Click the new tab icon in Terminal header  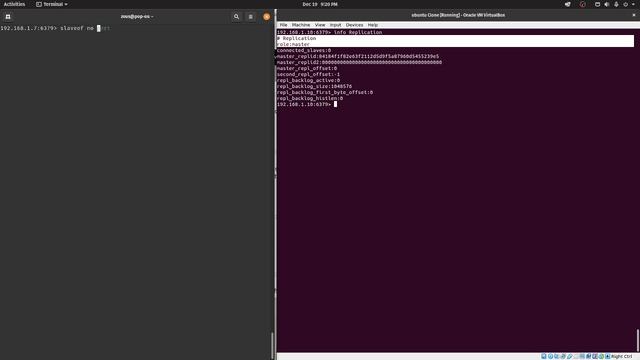8,17
